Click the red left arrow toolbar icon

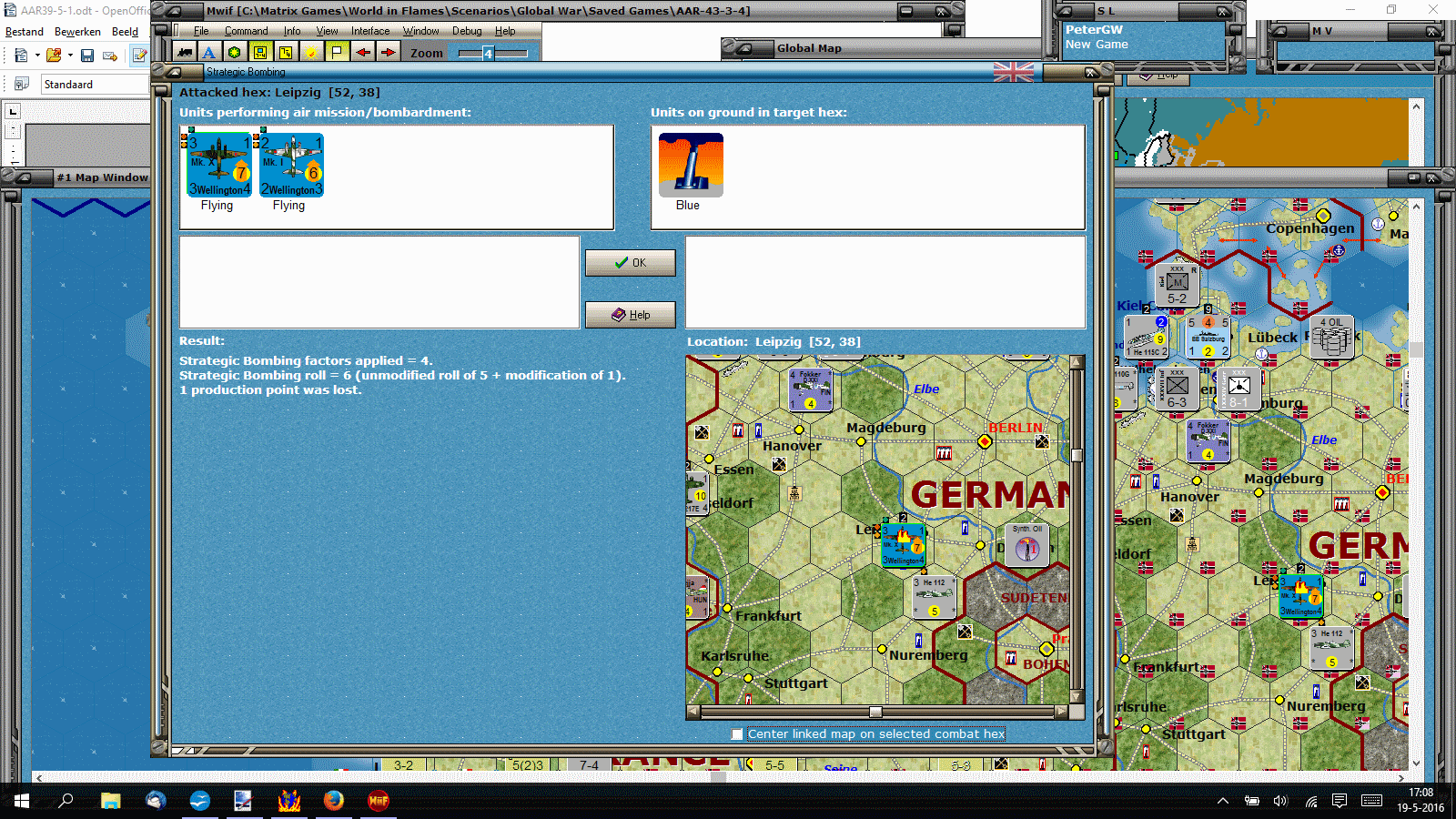(x=363, y=53)
